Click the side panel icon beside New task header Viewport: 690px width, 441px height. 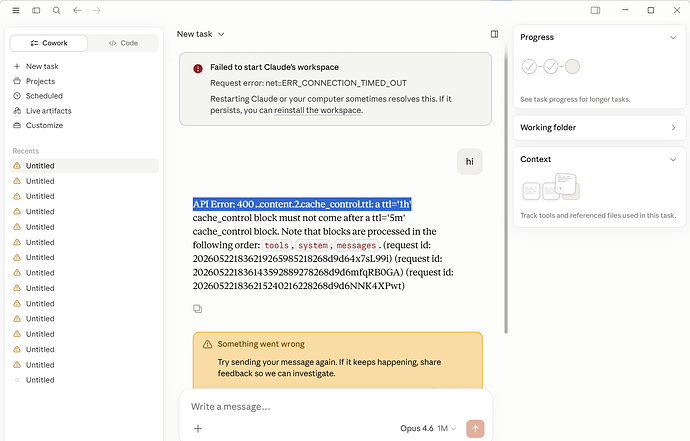[494, 34]
